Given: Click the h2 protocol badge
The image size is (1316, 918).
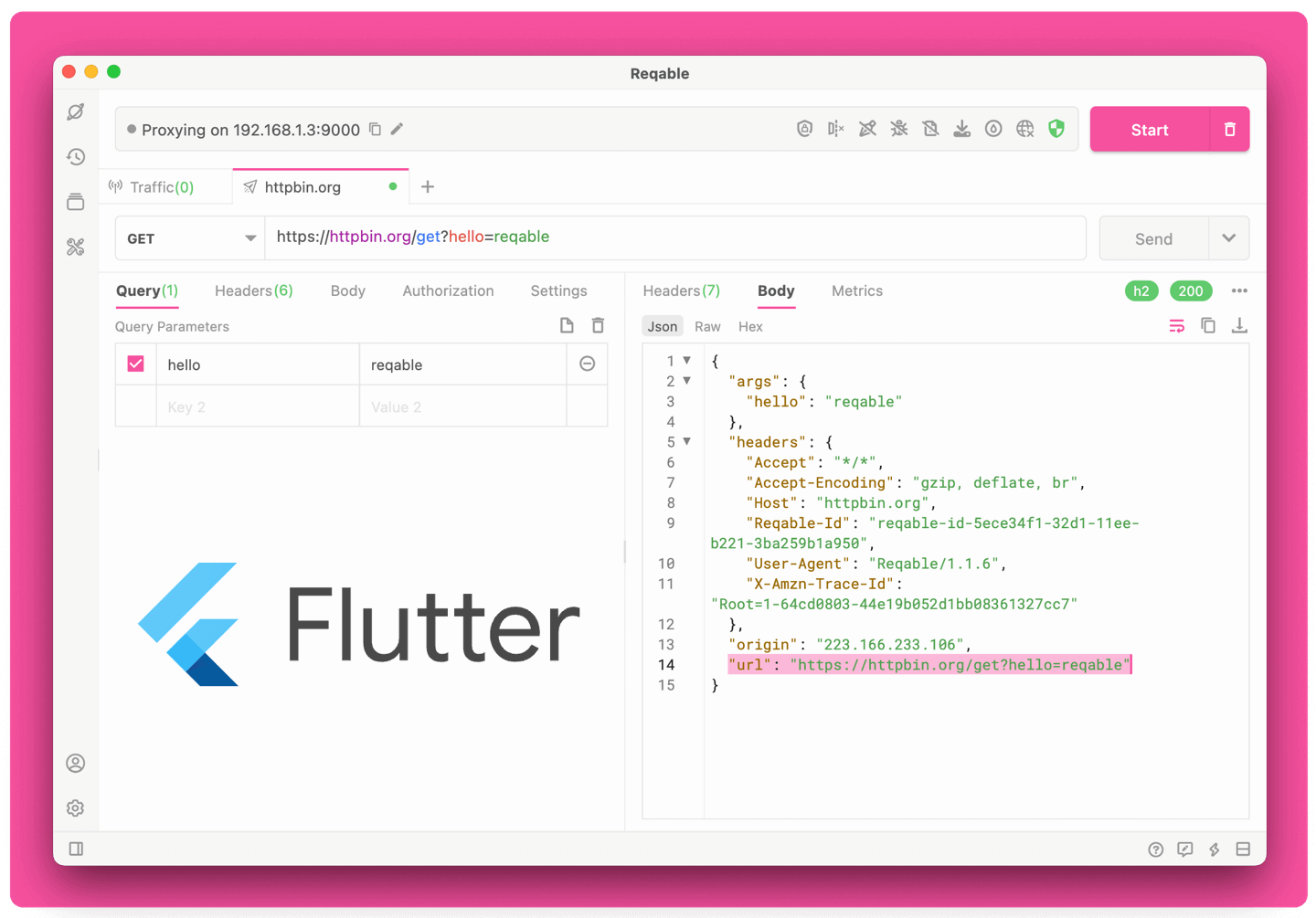Looking at the screenshot, I should click(1141, 291).
